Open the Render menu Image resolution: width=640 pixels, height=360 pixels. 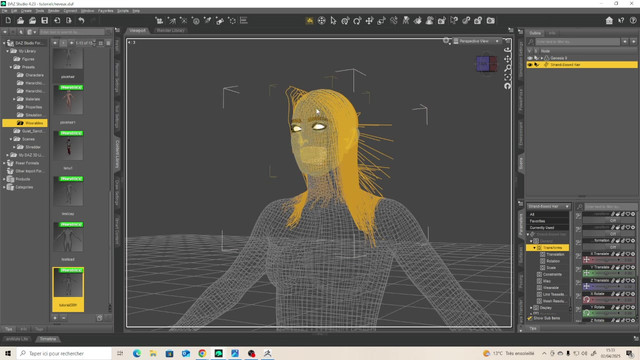53,11
